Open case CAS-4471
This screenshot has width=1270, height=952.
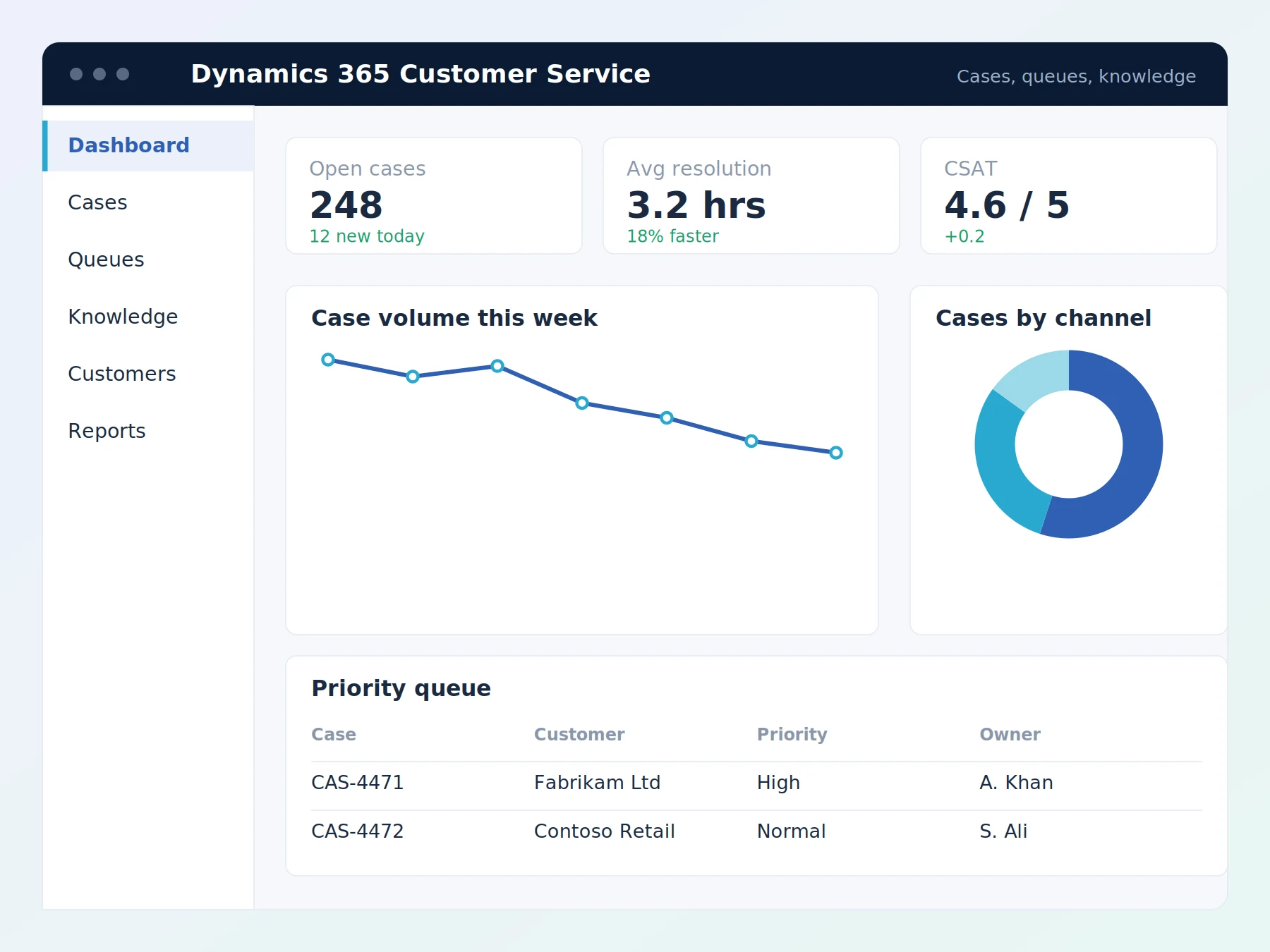point(357,783)
